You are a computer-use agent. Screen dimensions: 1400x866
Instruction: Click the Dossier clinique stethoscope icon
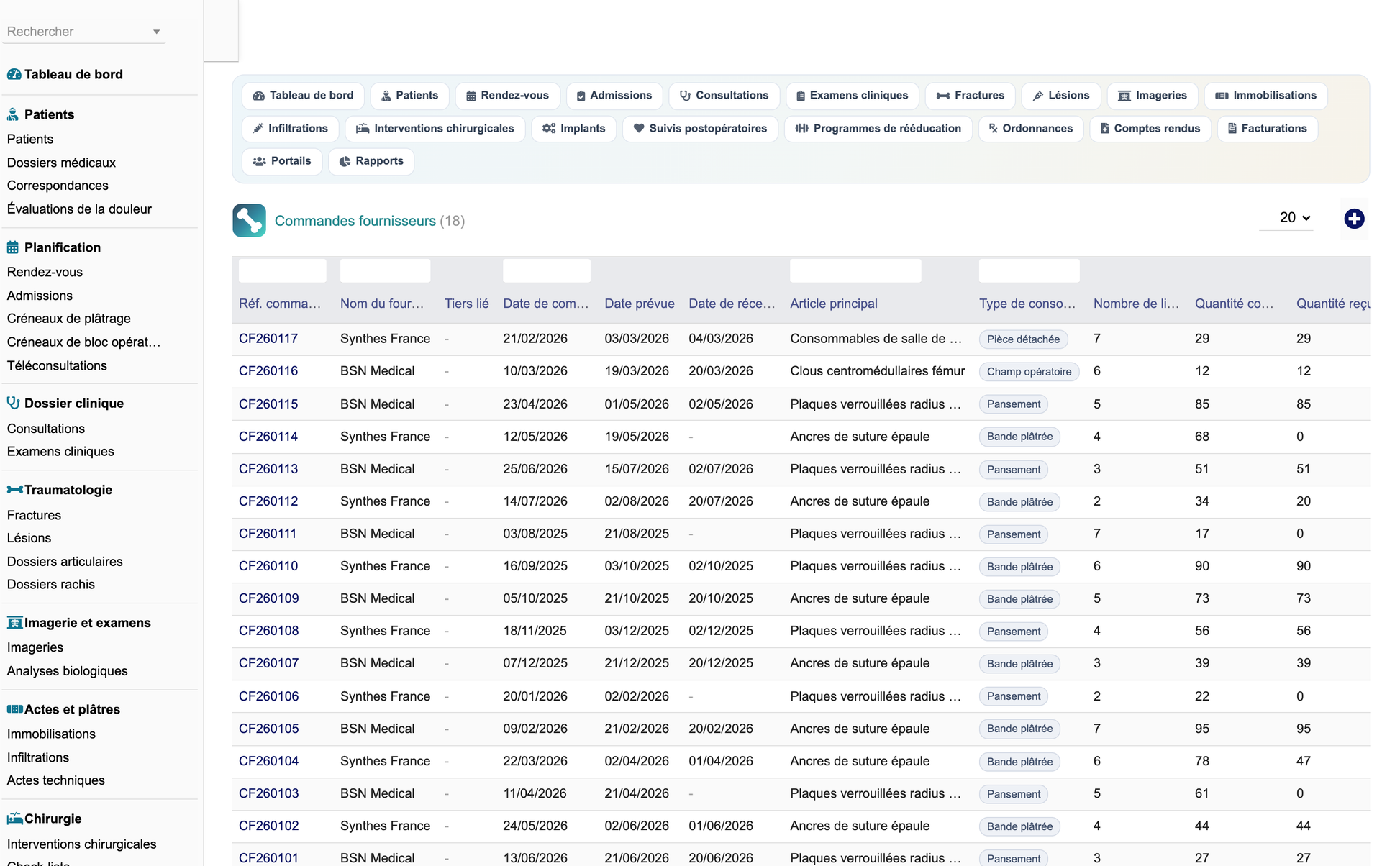13,403
